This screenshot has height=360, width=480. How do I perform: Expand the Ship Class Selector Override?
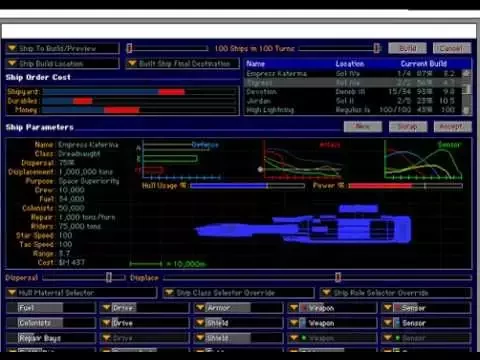239,293
